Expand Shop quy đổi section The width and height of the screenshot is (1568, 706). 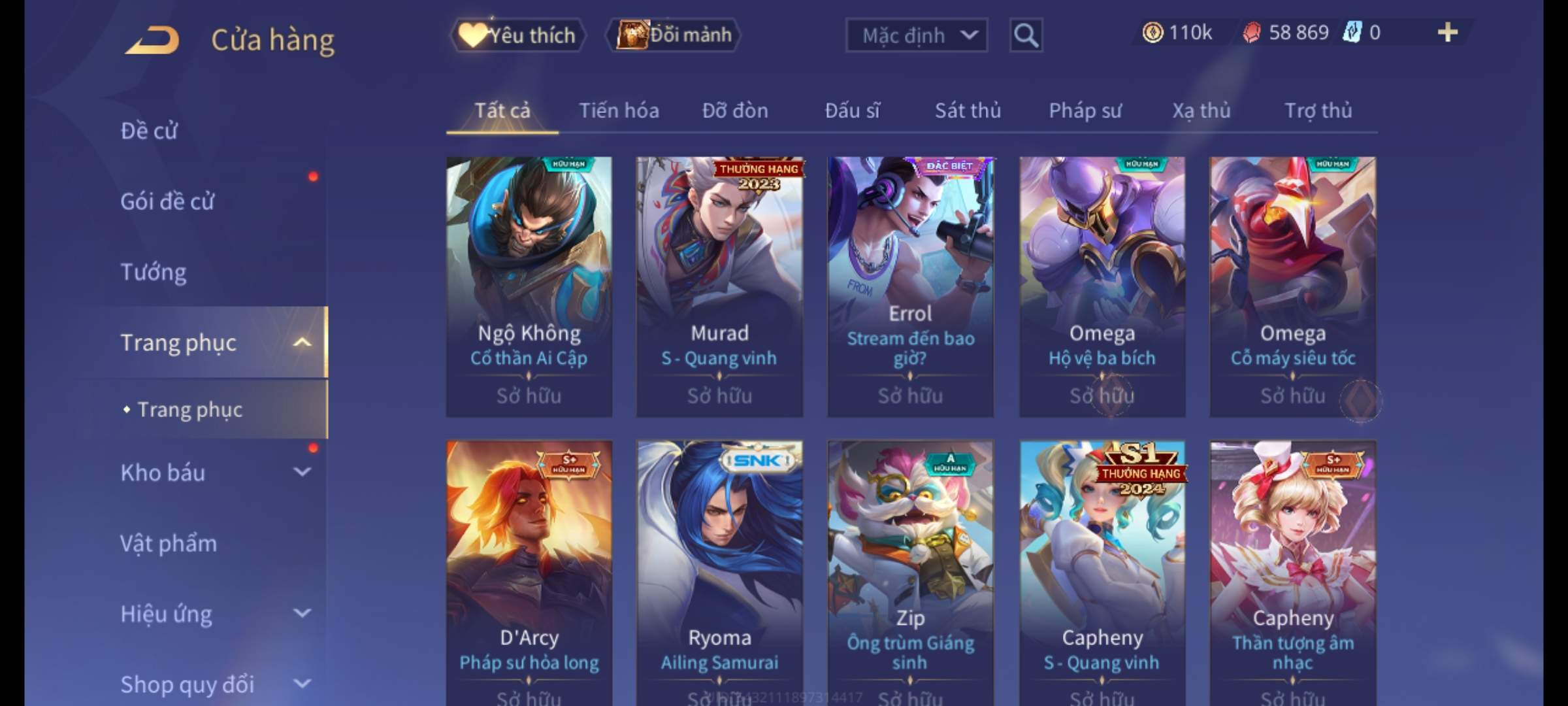pos(302,683)
